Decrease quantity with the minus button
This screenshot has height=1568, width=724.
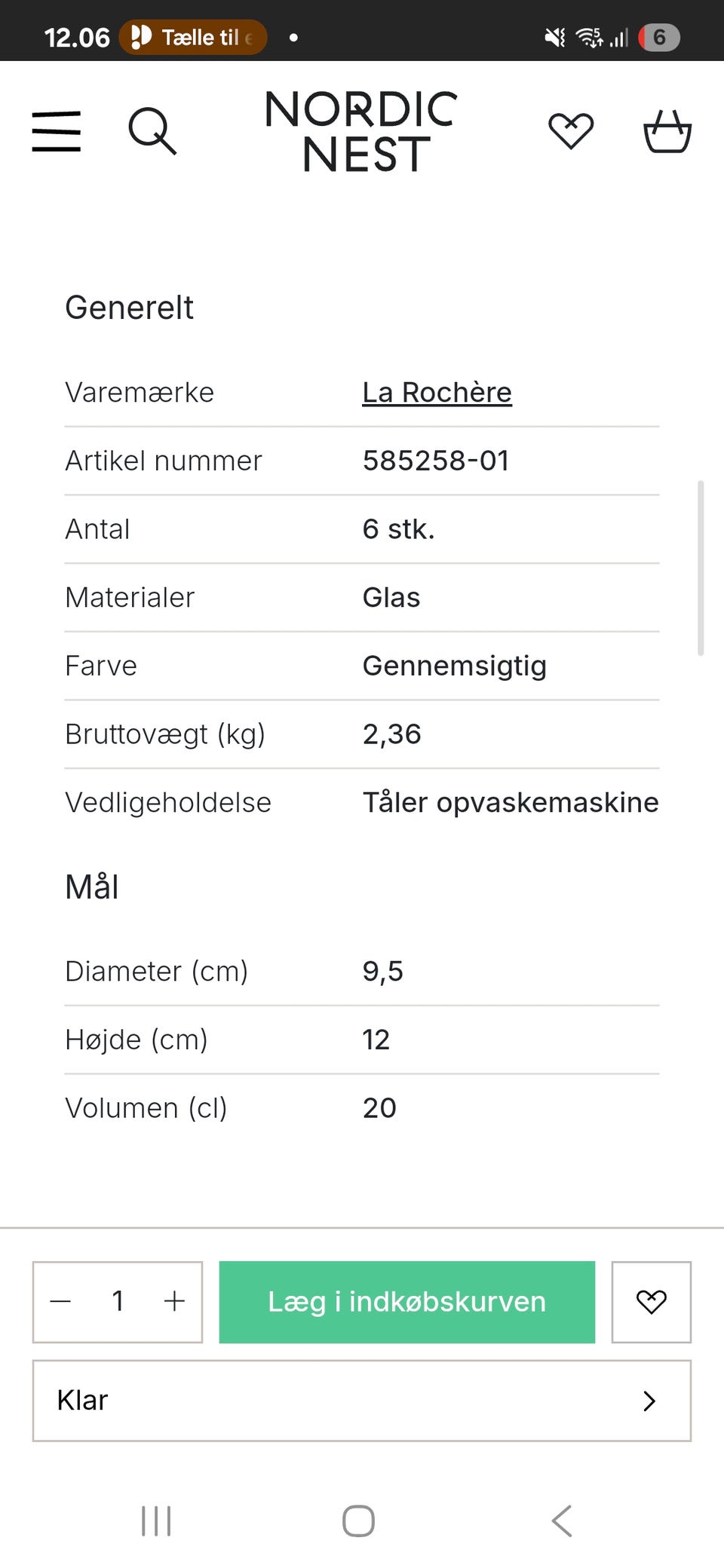(60, 1301)
